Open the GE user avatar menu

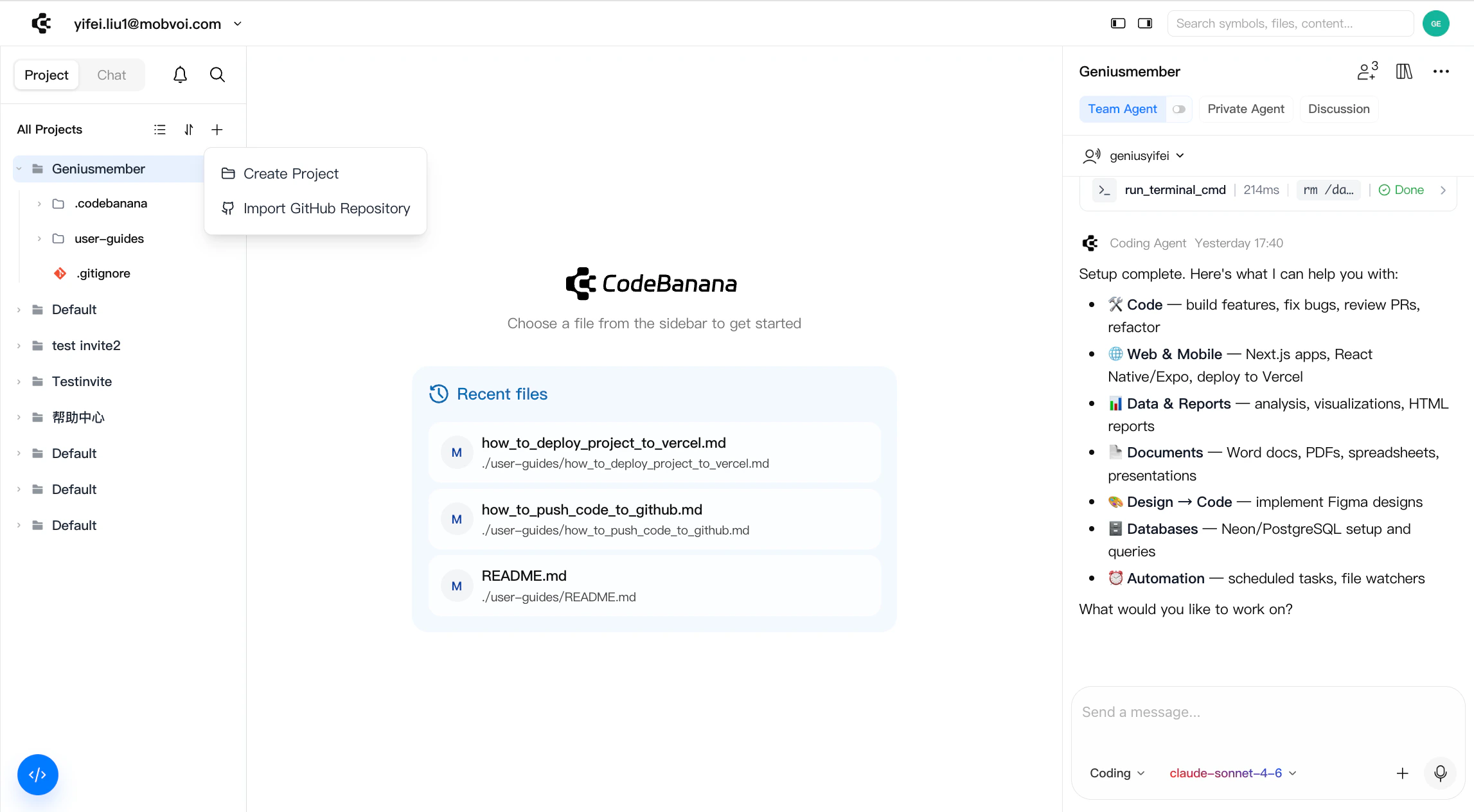tap(1436, 23)
